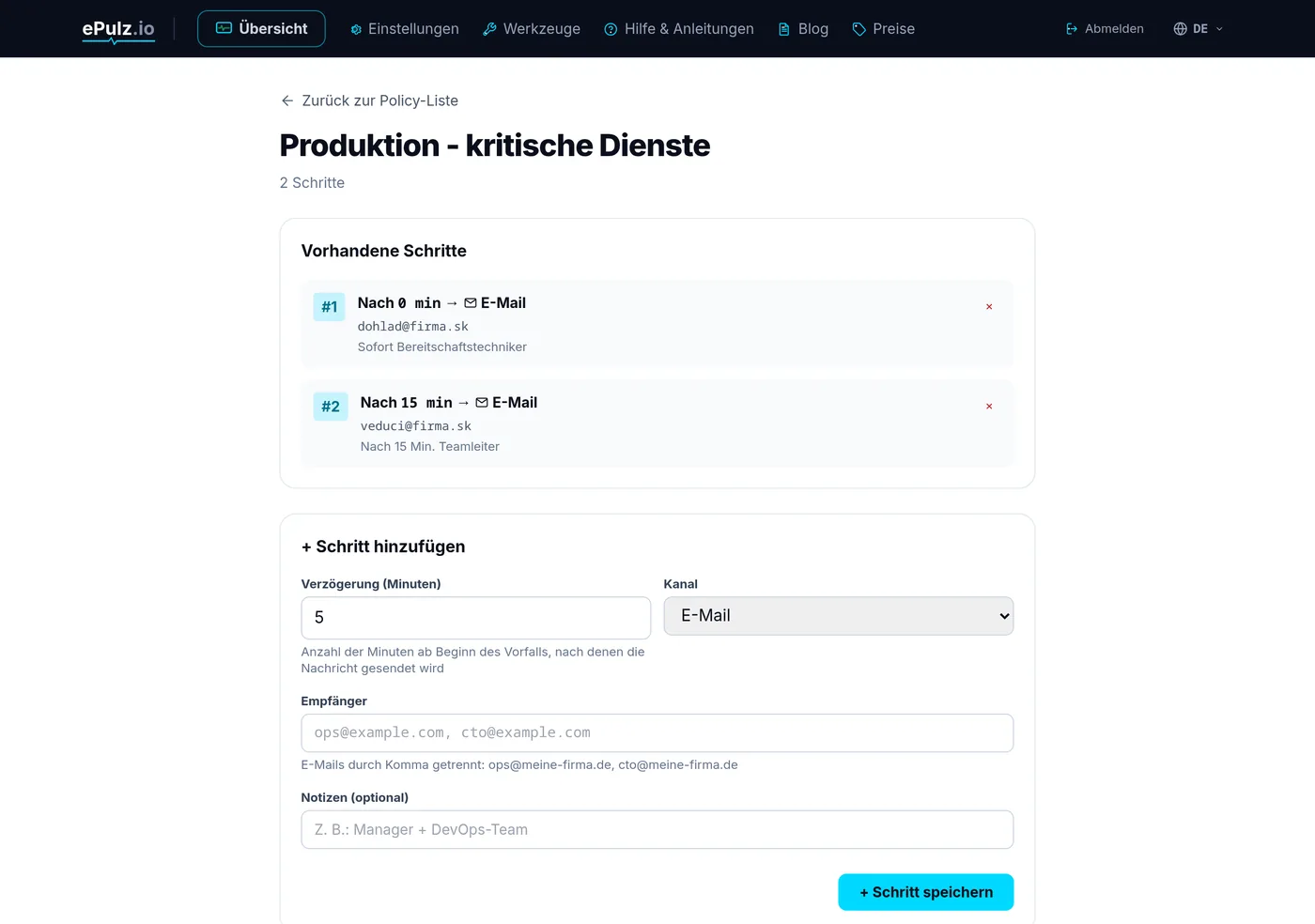
Task: Delete escalation step #1 with the red X
Action: (989, 307)
